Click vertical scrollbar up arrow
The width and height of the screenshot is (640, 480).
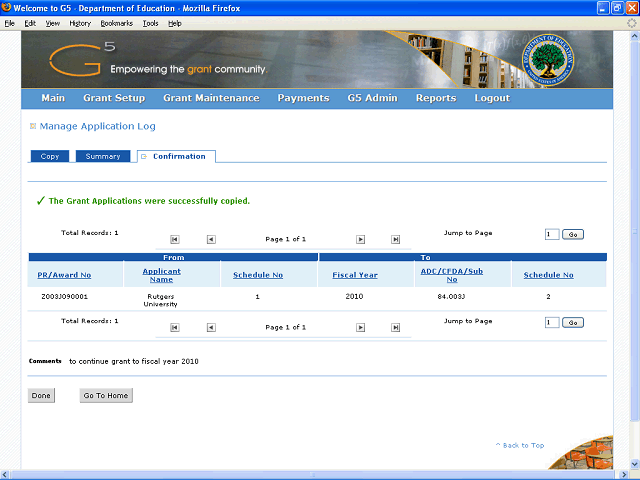tap(635, 36)
